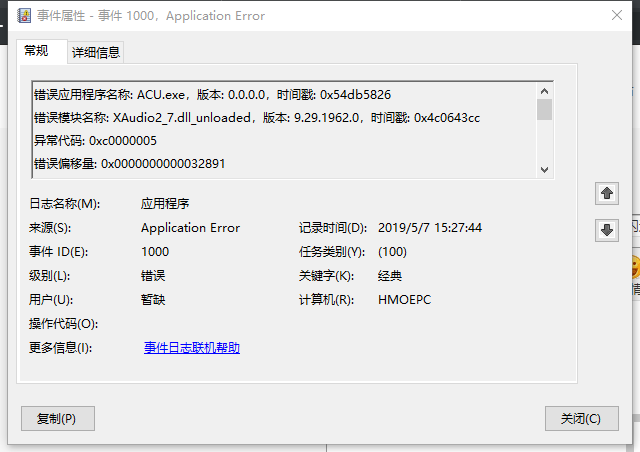Click the computer name HMOEPC
The image size is (640, 452).
(x=404, y=300)
